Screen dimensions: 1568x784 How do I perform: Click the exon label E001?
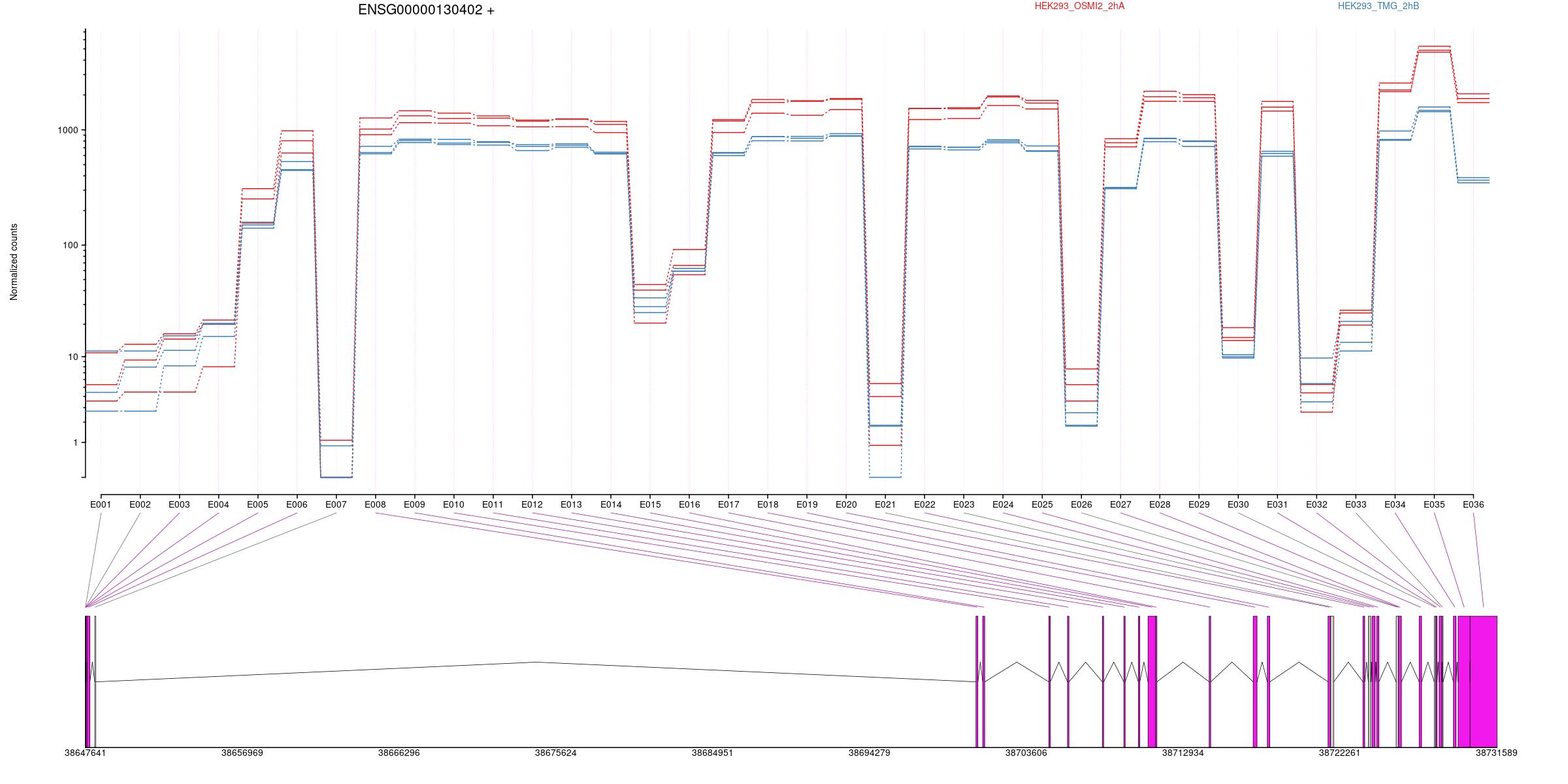[x=101, y=504]
